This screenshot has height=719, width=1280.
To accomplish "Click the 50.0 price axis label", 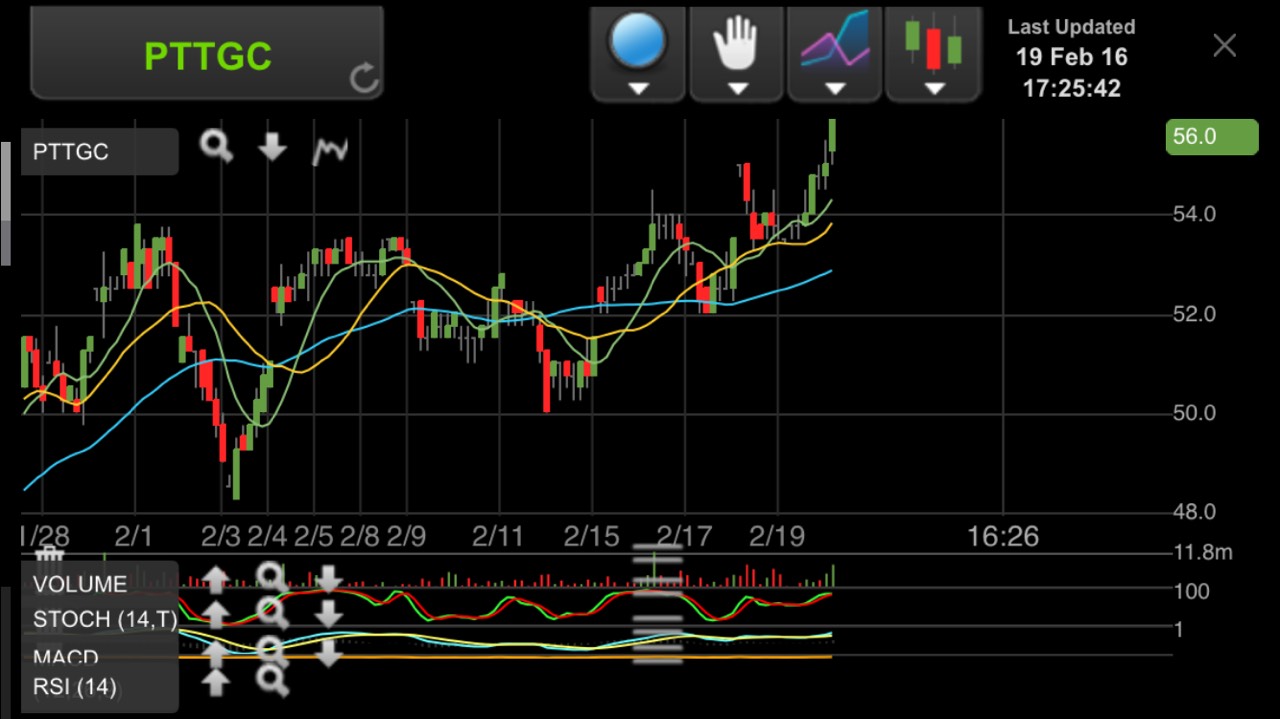I will [x=1194, y=412].
